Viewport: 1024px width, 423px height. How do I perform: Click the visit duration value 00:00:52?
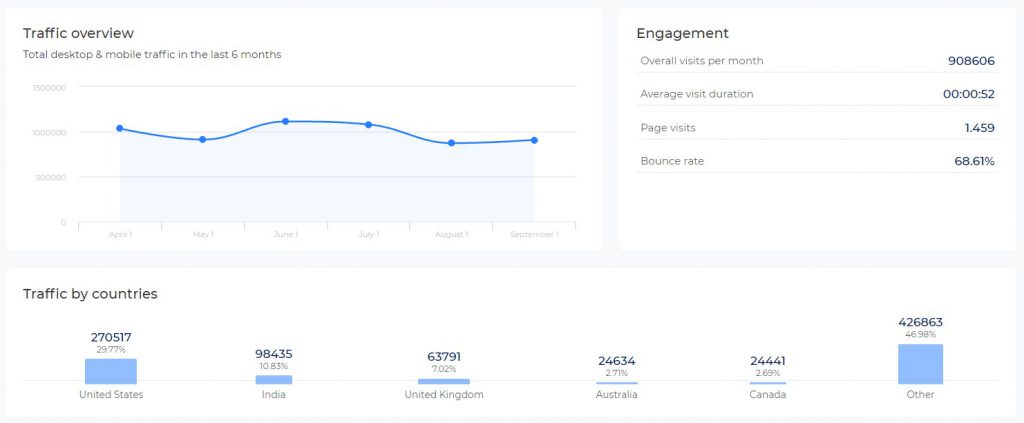pyautogui.click(x=968, y=94)
